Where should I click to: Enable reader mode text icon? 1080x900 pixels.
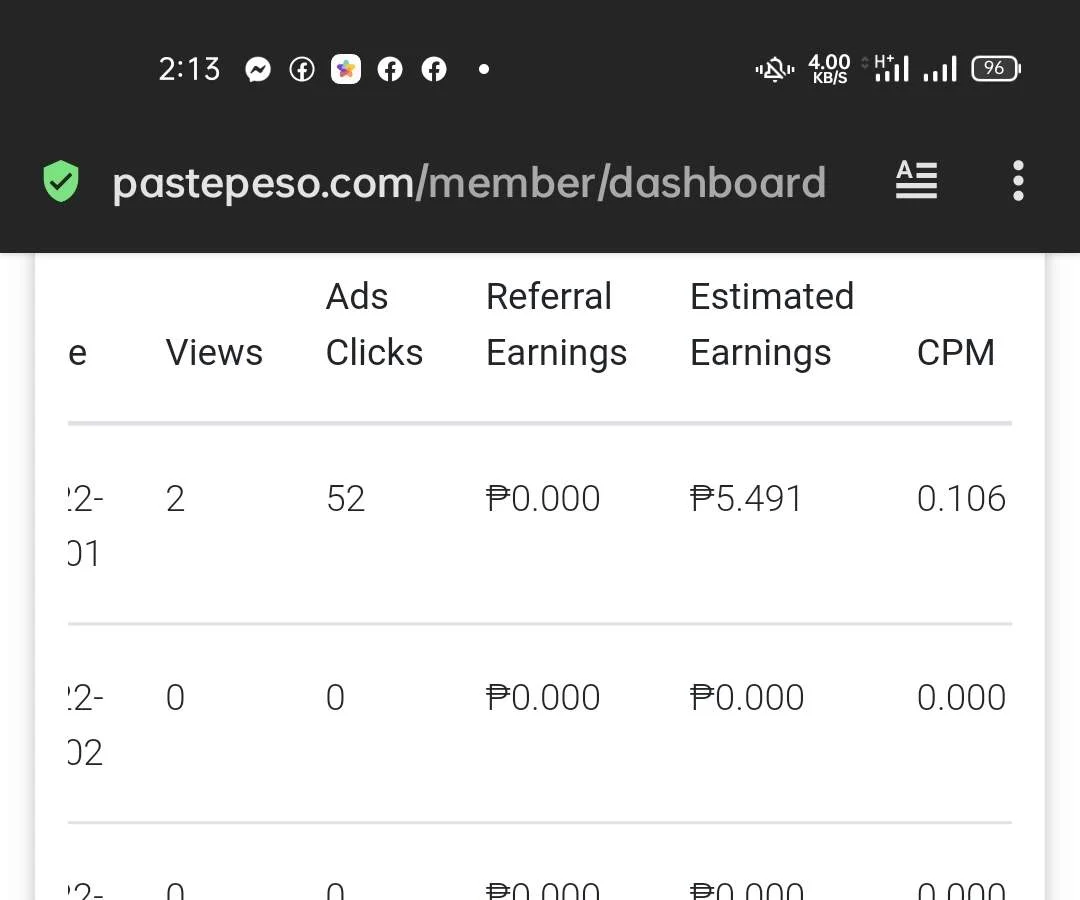click(916, 180)
